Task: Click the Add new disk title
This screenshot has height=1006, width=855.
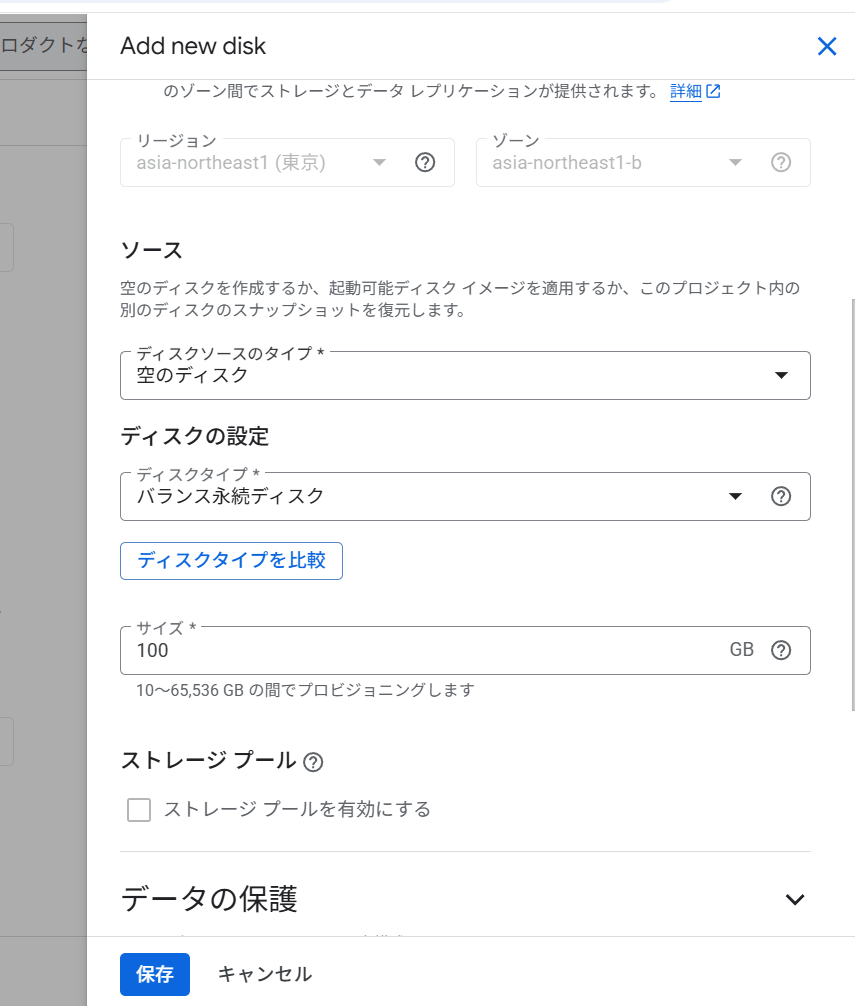Action: [x=193, y=46]
